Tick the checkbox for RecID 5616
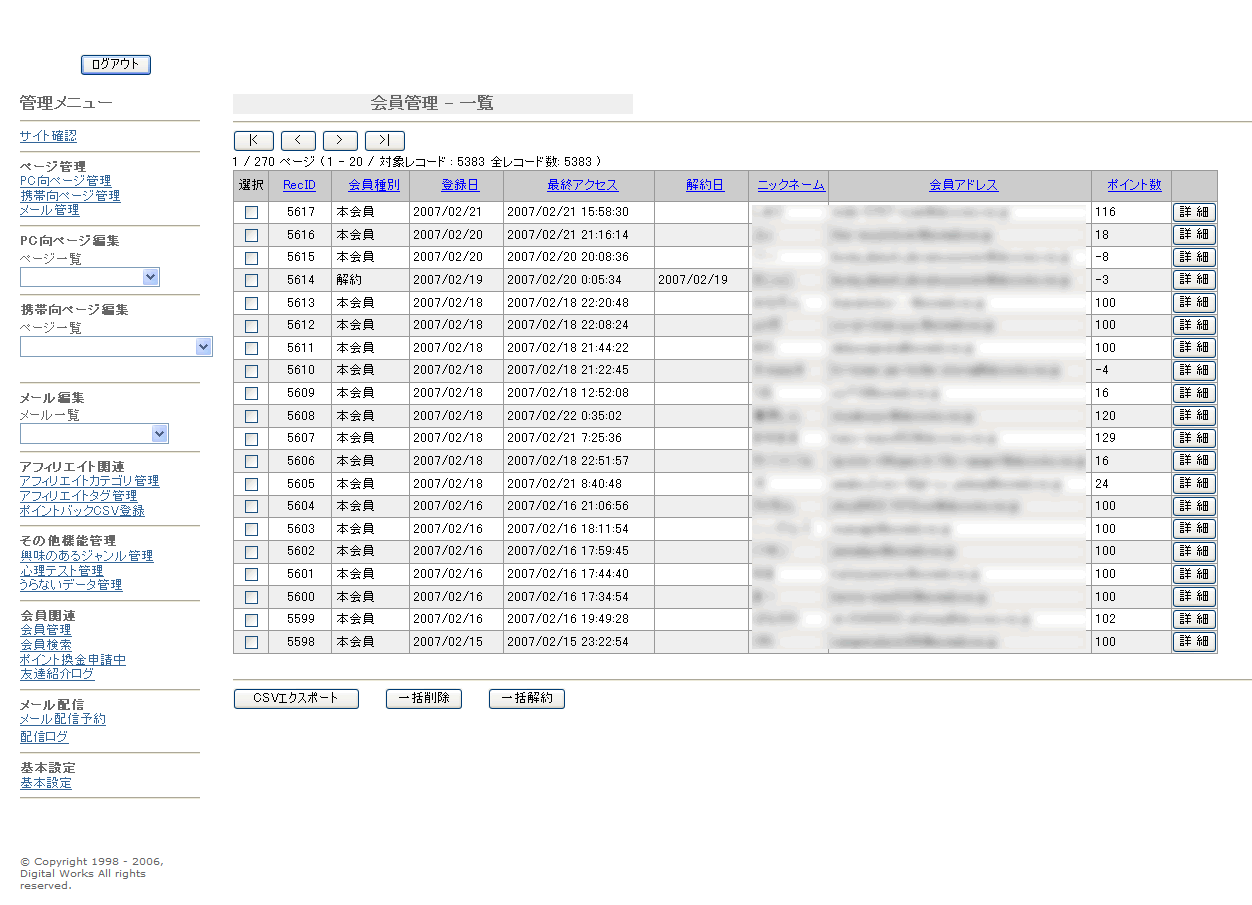The image size is (1252, 905). (251, 235)
